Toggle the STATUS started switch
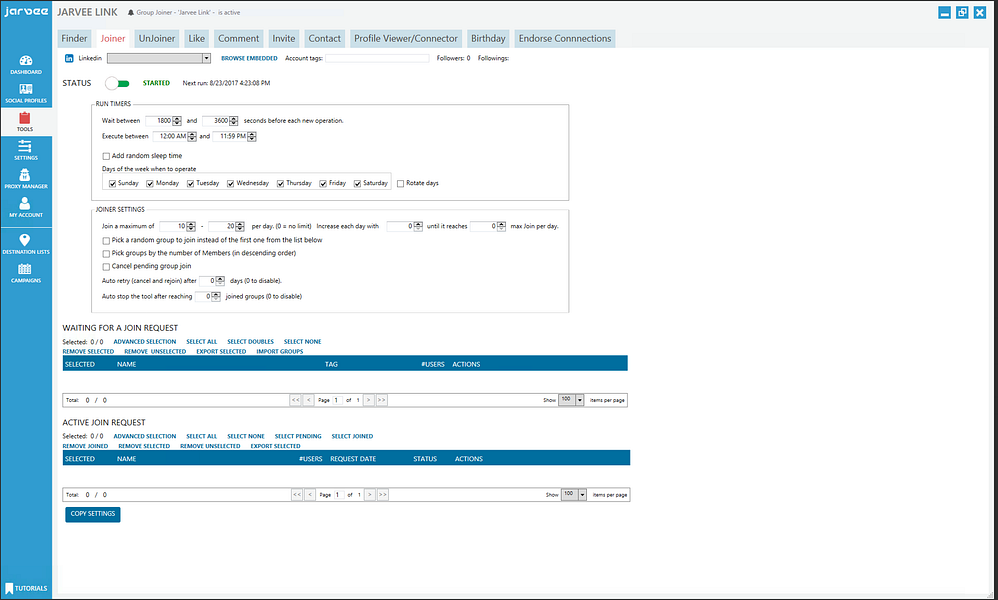 click(117, 83)
